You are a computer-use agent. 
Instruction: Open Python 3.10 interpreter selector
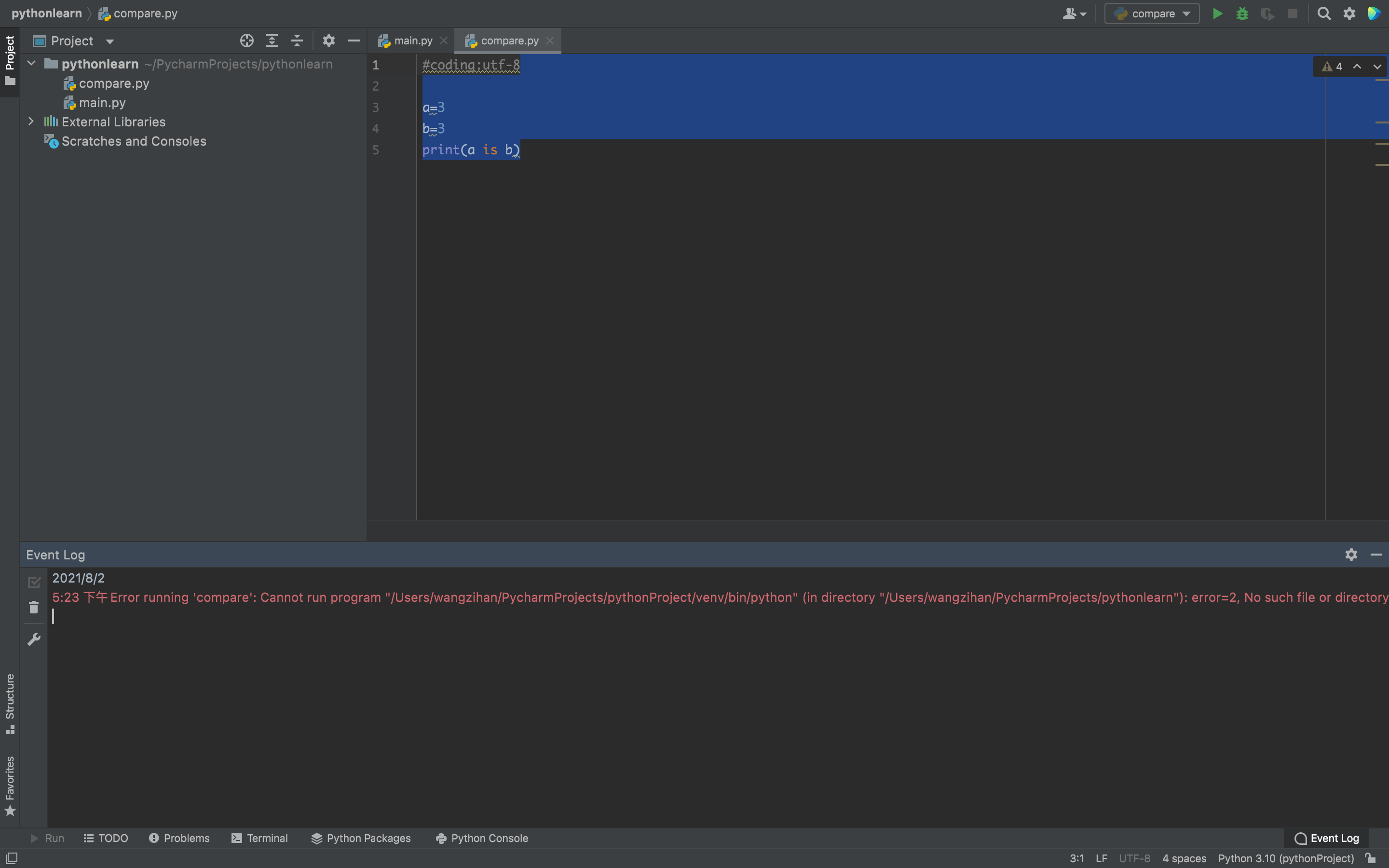click(1286, 858)
